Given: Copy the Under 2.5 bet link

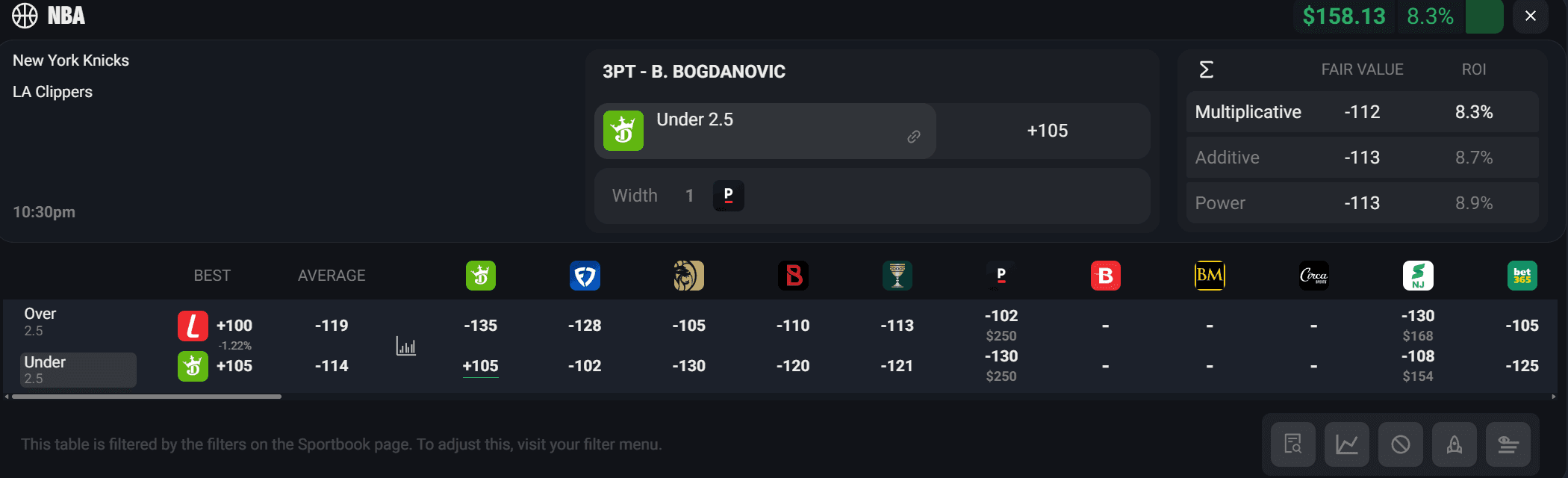Looking at the screenshot, I should tap(913, 137).
